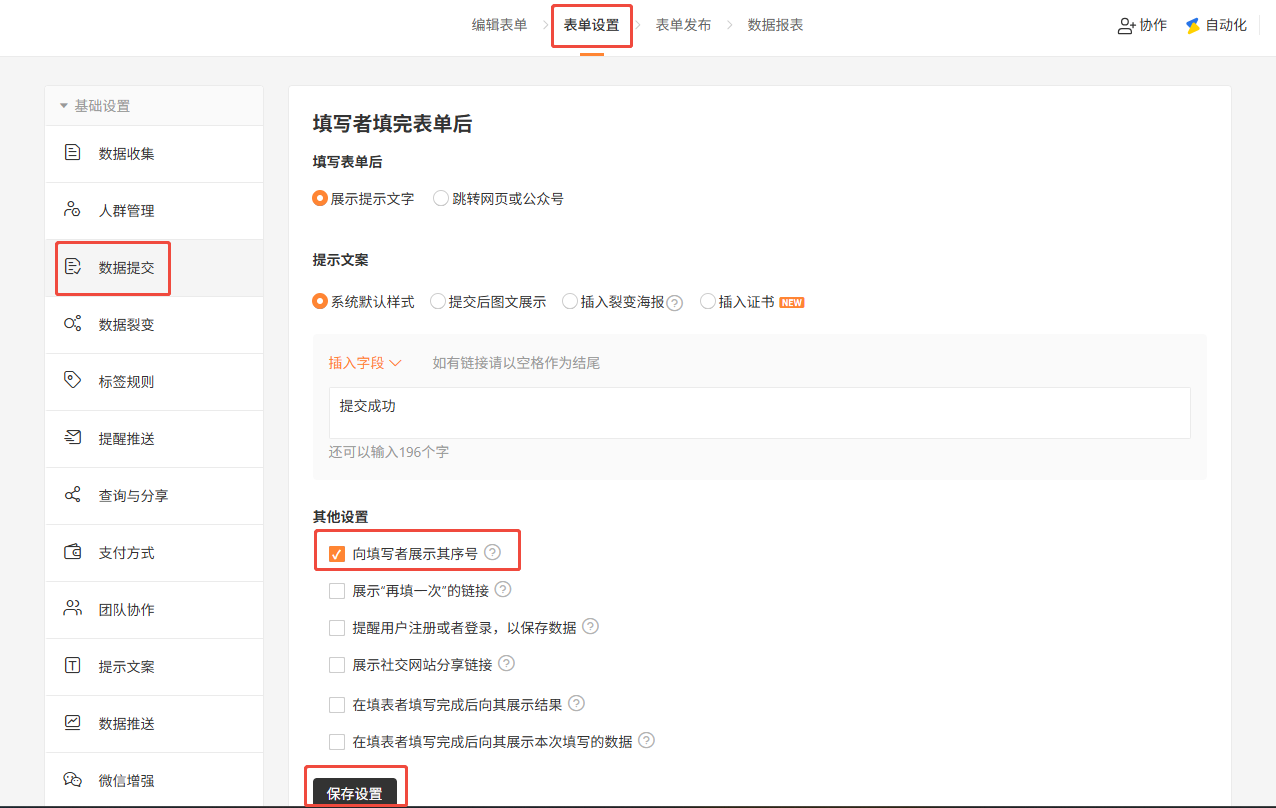1276x808 pixels.
Task: Open 数据推送 menu item
Action: [x=154, y=724]
